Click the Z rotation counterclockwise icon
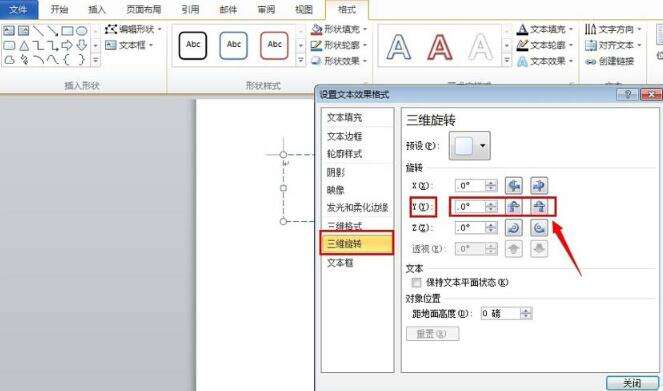The image size is (663, 391). point(539,228)
